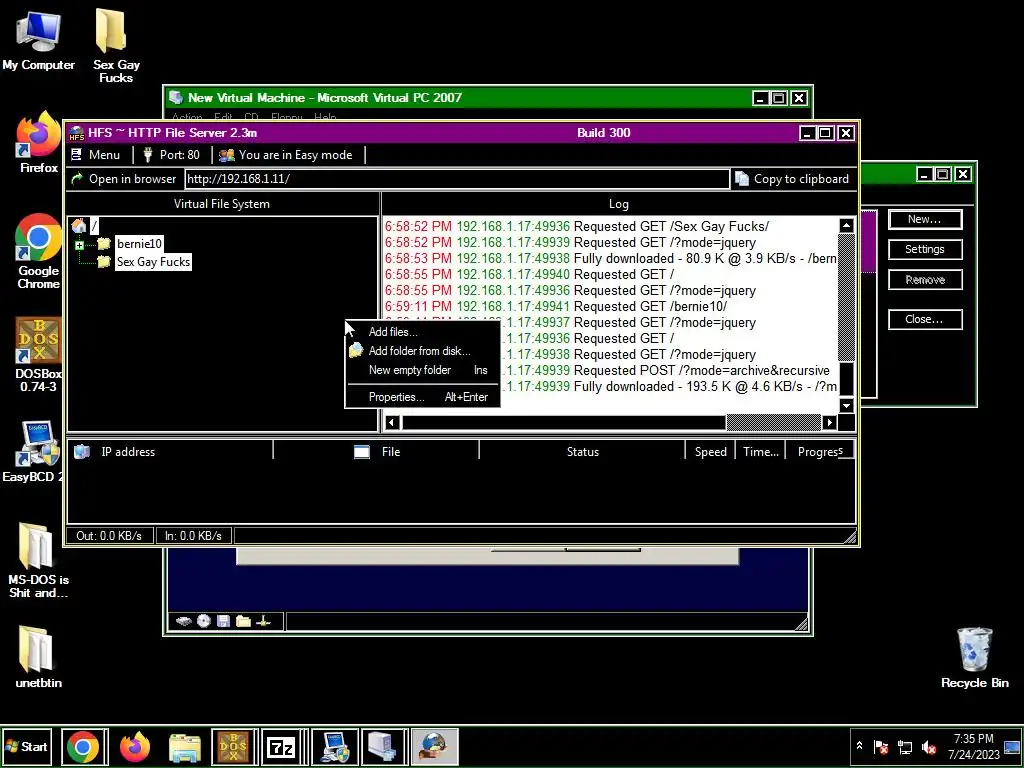Click New... in Virtual PC Console

coord(925,219)
